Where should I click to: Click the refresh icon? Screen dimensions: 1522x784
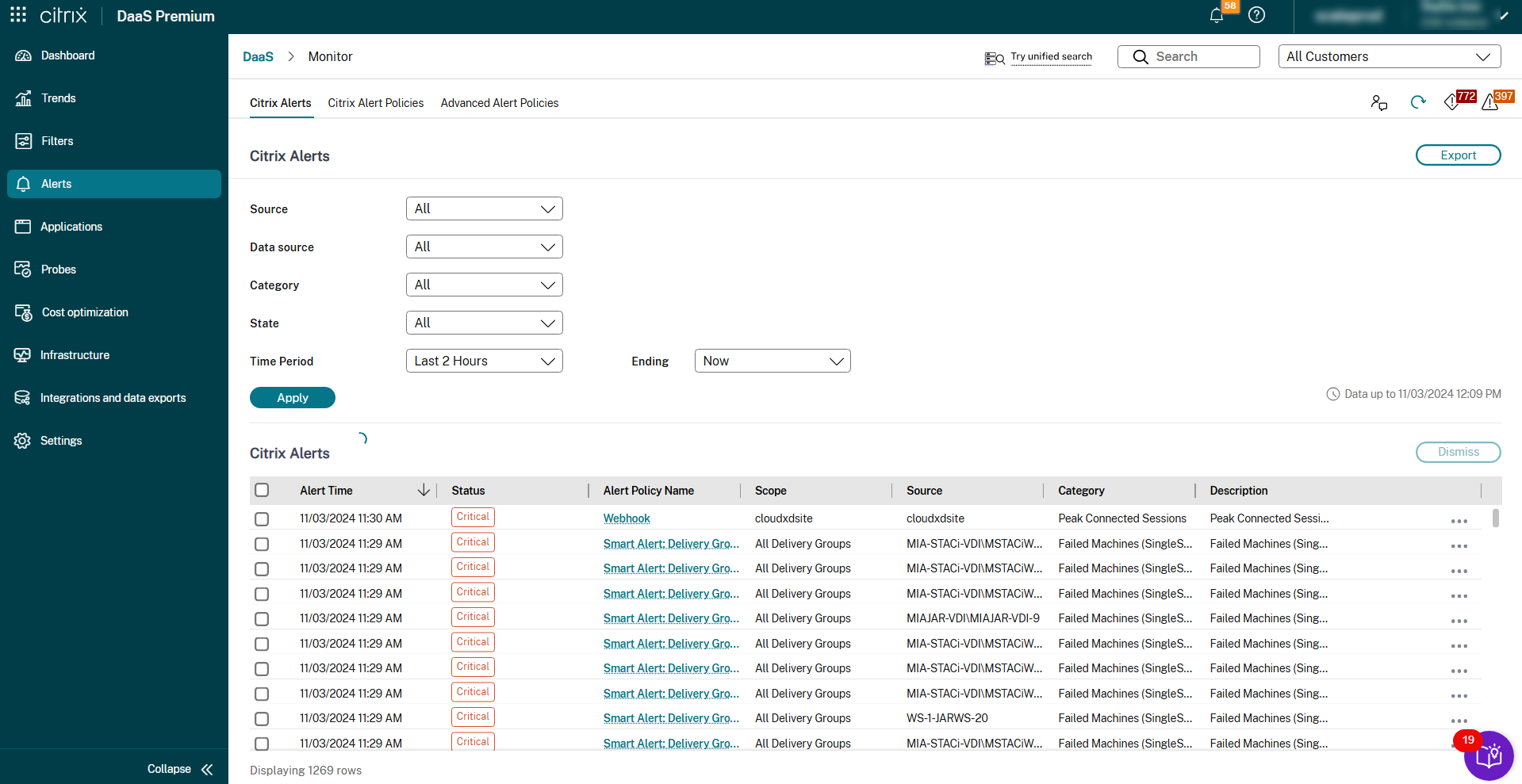tap(1417, 102)
